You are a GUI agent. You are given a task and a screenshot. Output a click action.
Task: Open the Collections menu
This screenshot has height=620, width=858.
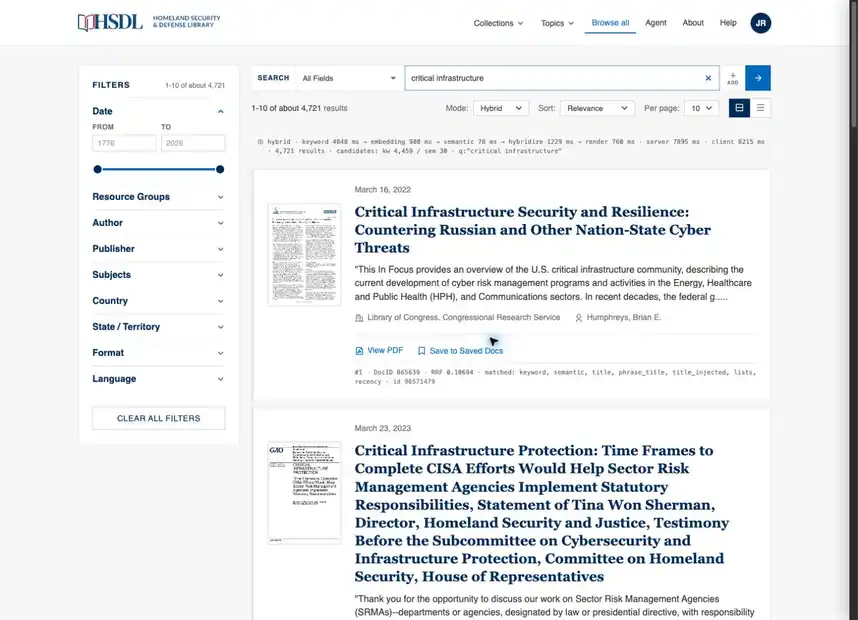click(x=498, y=23)
